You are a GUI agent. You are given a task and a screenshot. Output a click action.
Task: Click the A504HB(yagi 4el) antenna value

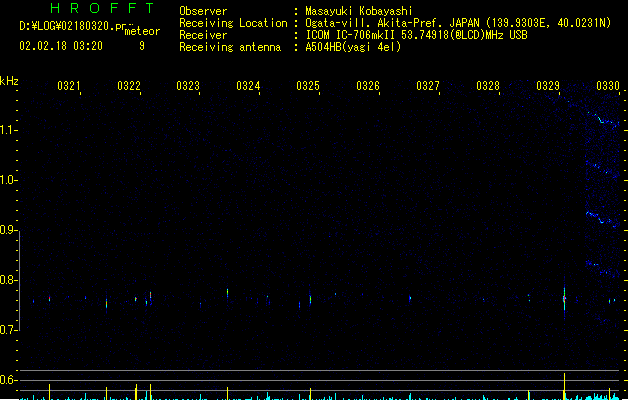[x=353, y=47]
